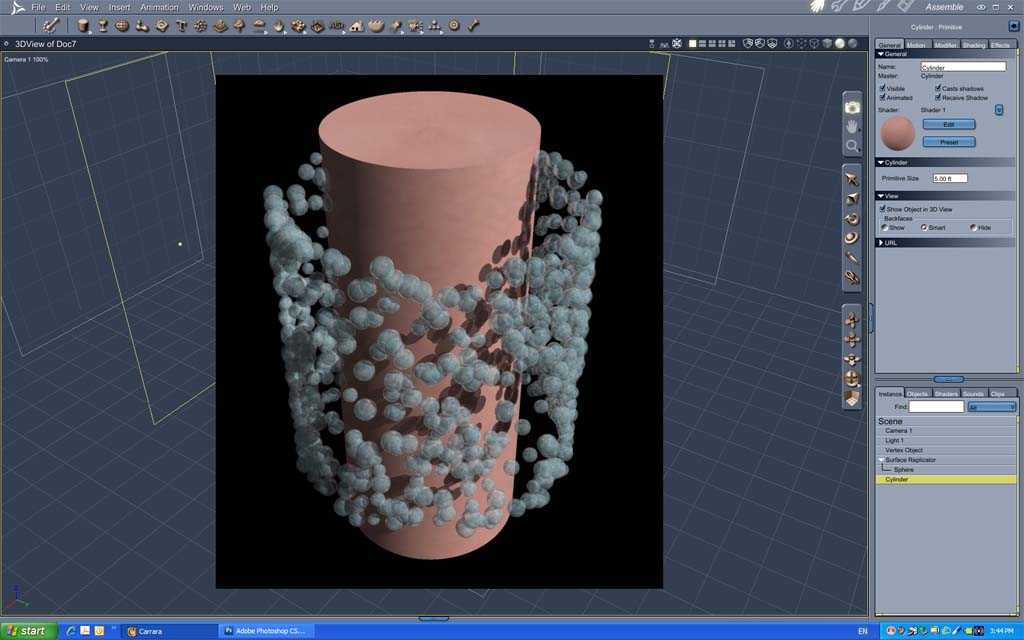Switch to the Effects tab
Screen dimensions: 1024x640
point(1000,45)
